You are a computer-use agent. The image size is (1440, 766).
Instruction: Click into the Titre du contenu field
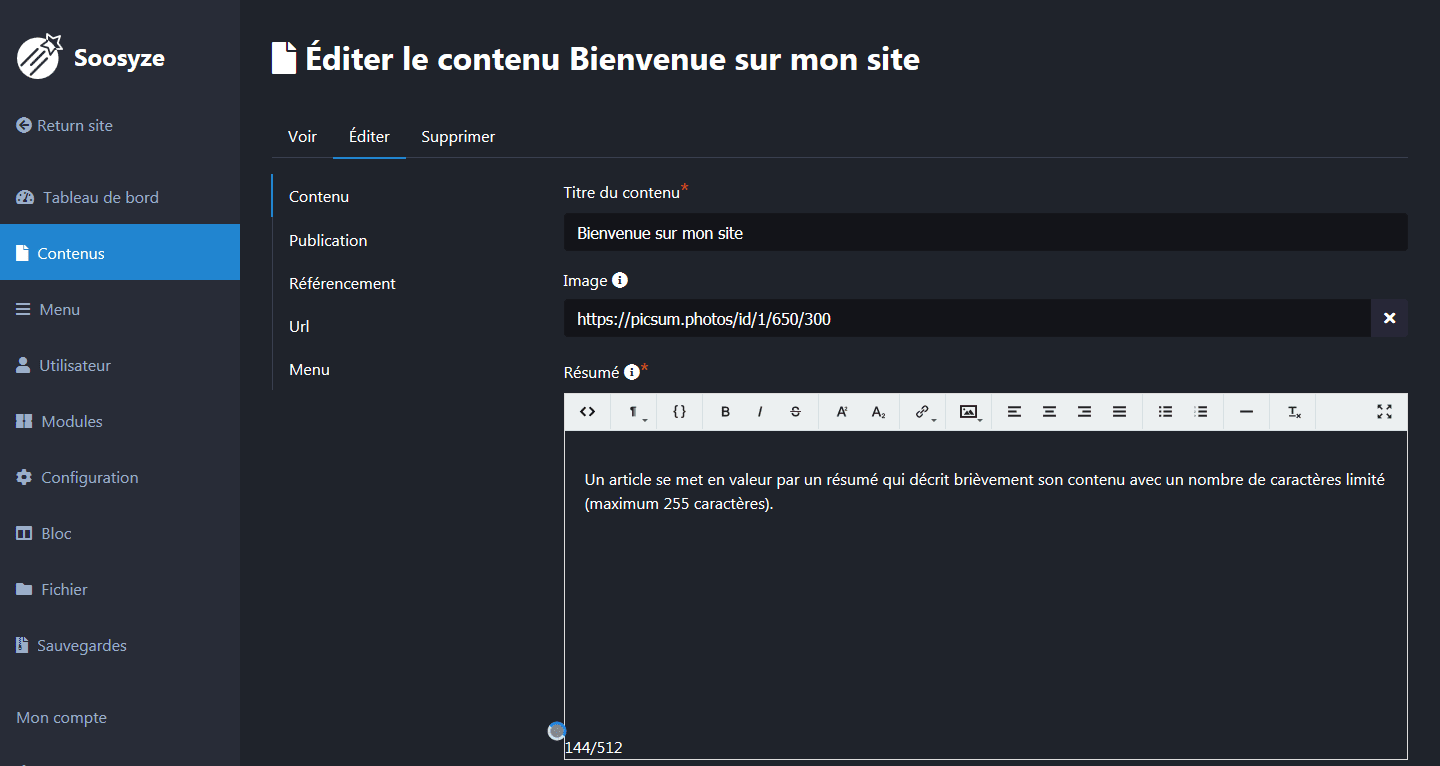pyautogui.click(x=985, y=233)
